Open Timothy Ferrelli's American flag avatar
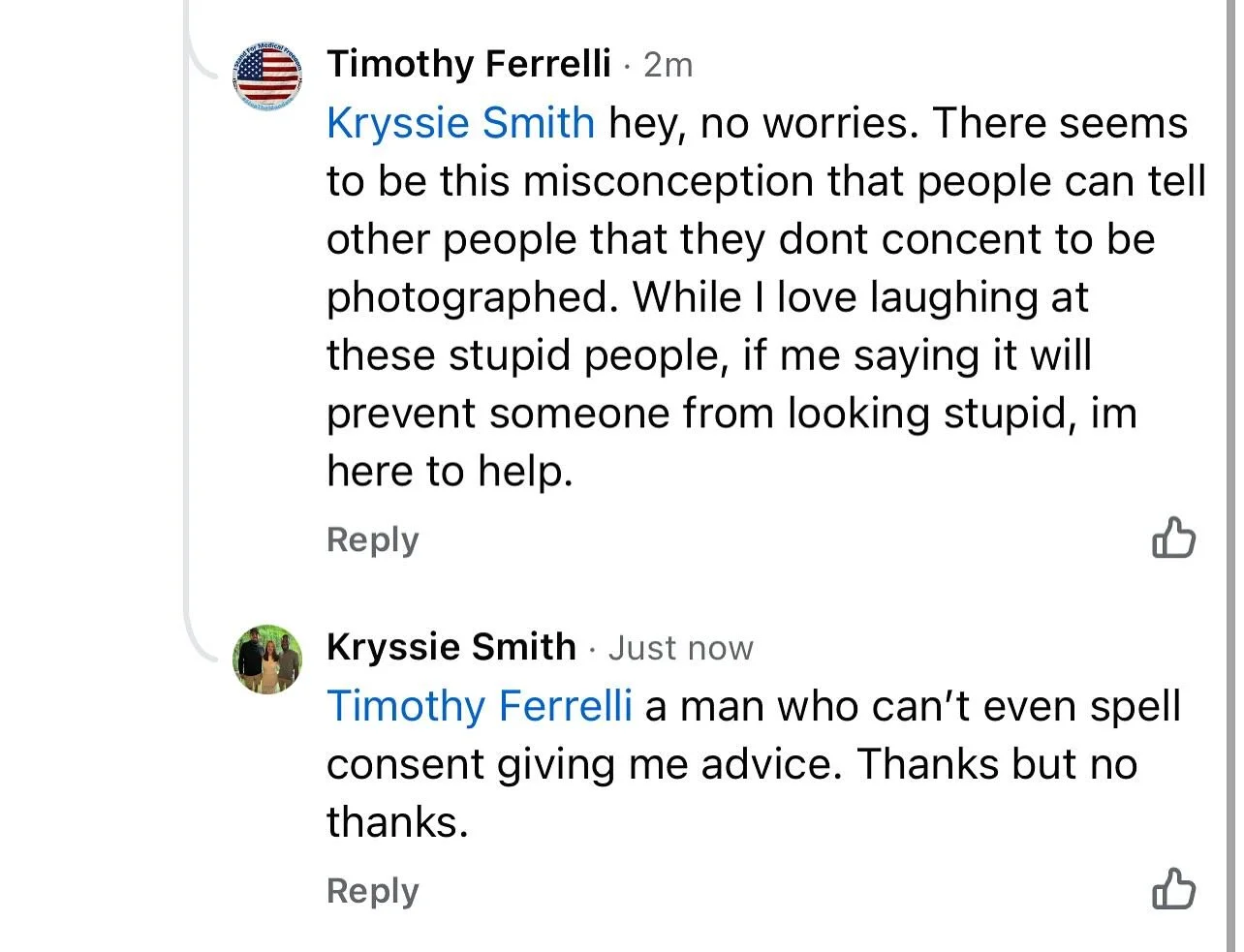The height and width of the screenshot is (952, 1244). (267, 77)
